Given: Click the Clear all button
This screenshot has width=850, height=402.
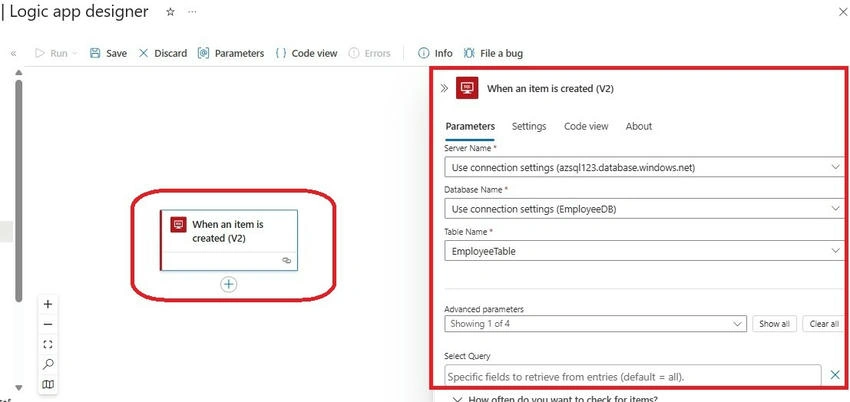Looking at the screenshot, I should pos(824,323).
